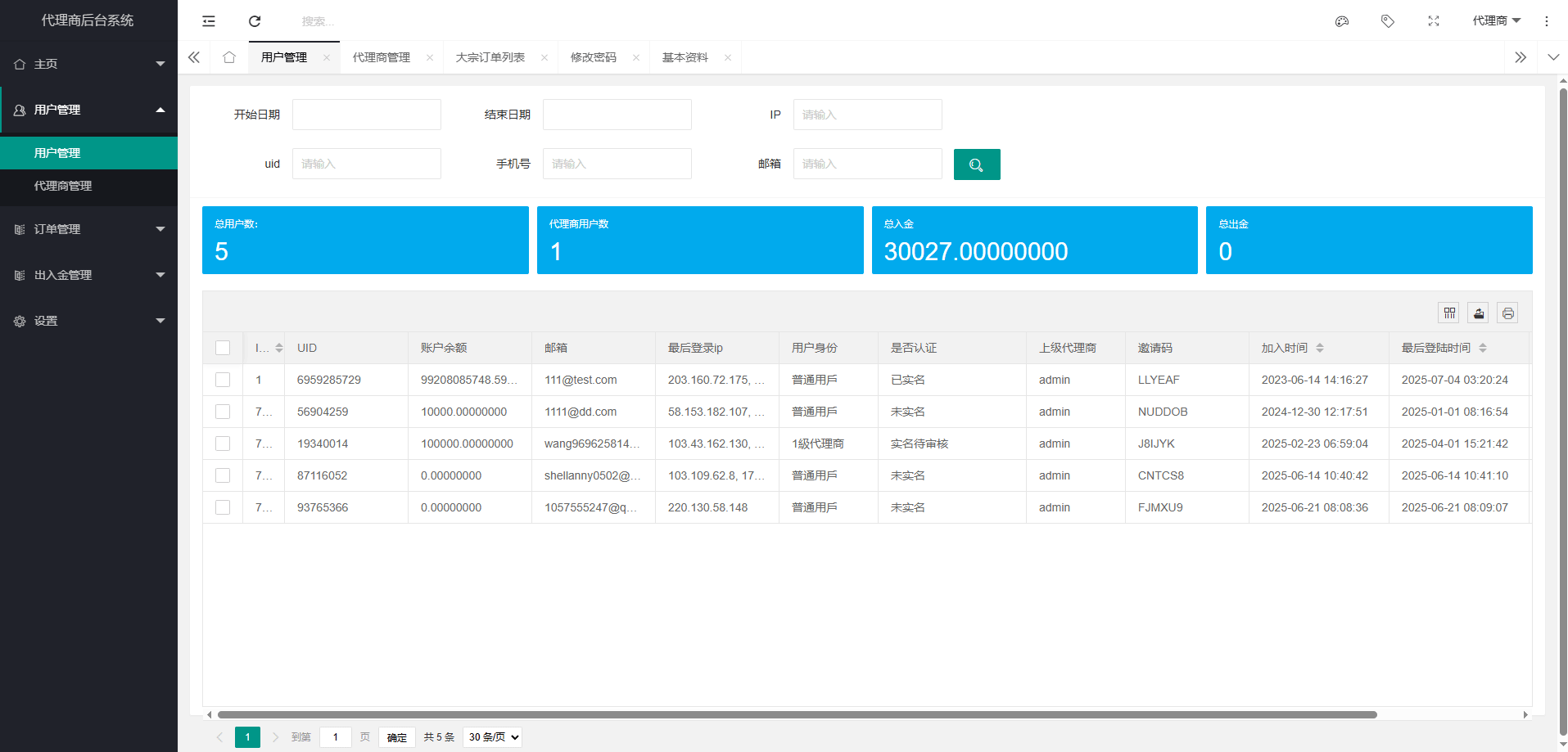Open the 代理商 account dropdown

pos(1496,21)
